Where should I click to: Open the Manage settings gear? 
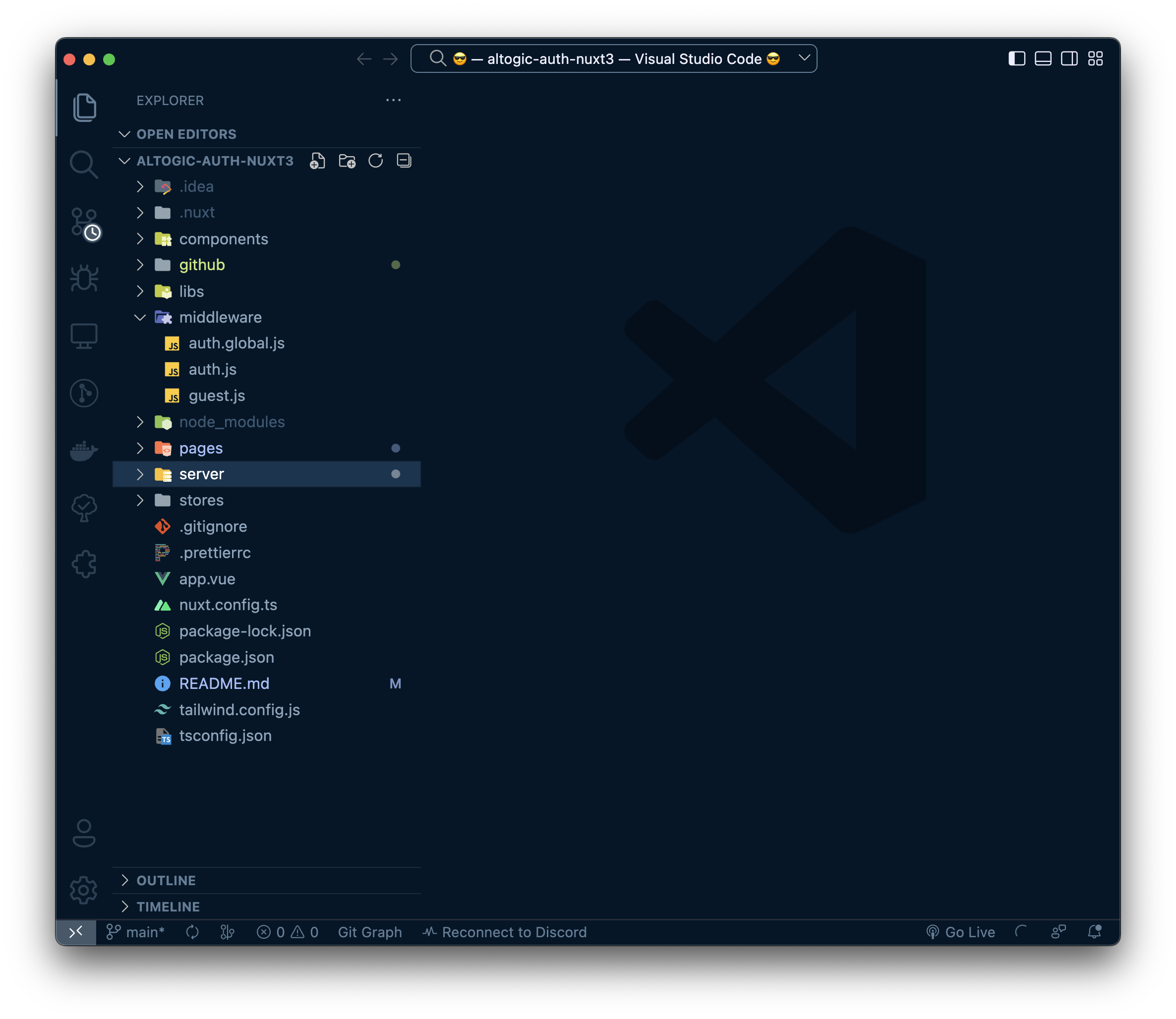[84, 890]
